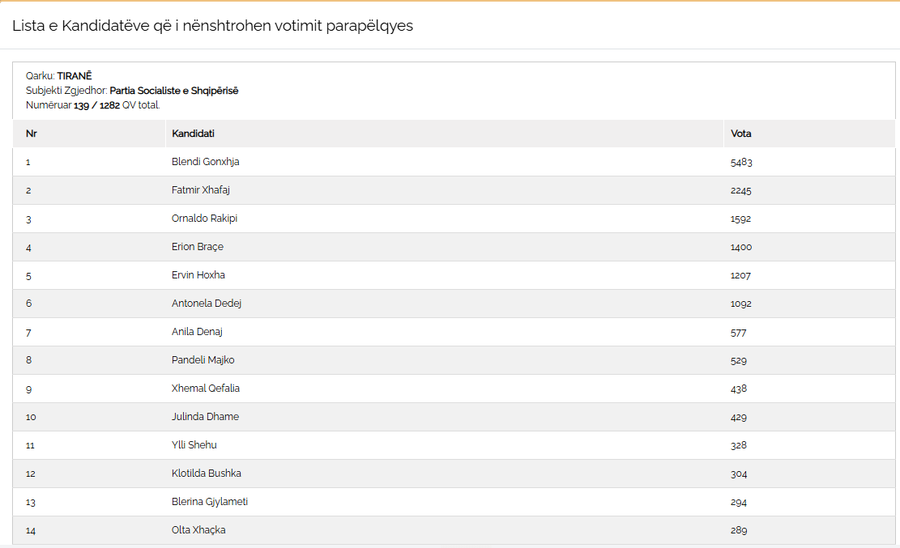Click on Pandeli Majko
This screenshot has height=548, width=900.
(203, 360)
